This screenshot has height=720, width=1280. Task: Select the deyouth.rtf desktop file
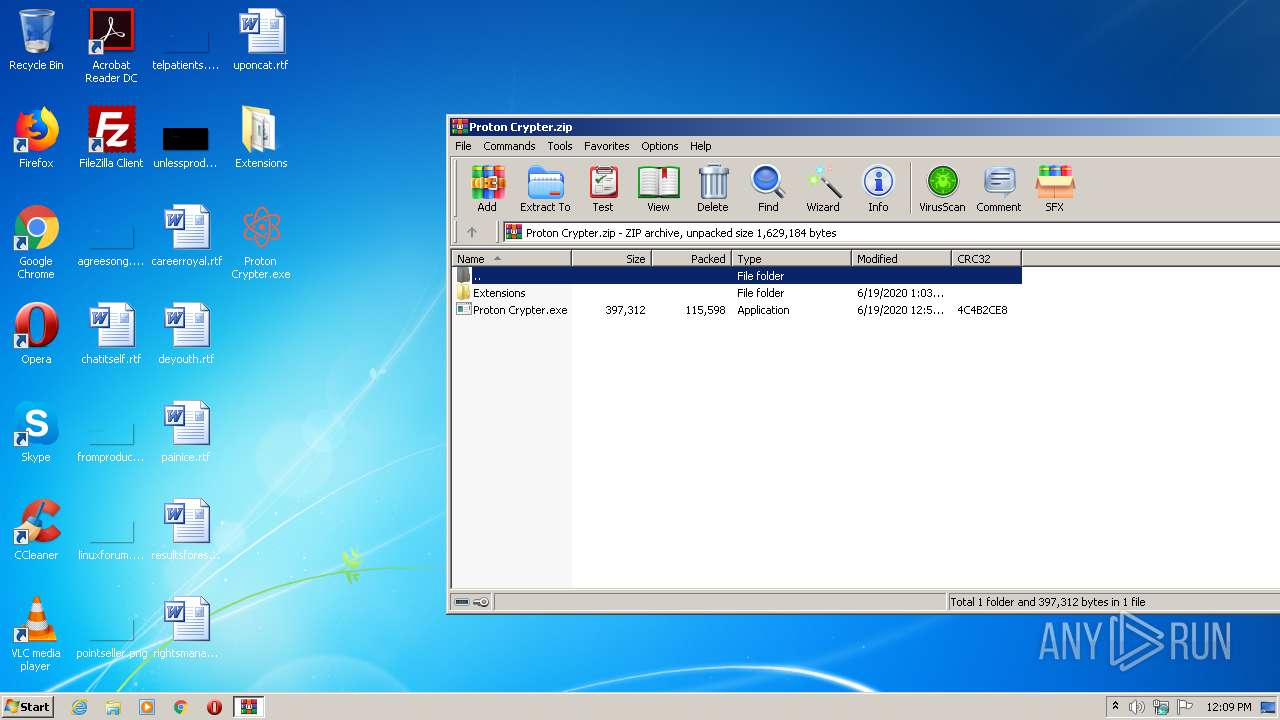(x=186, y=334)
